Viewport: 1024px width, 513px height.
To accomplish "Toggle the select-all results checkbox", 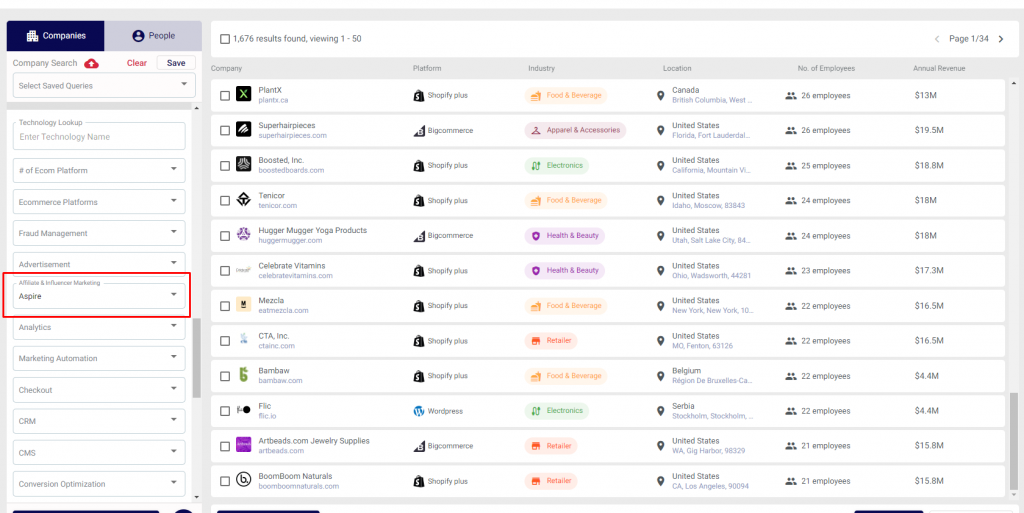I will [x=225, y=39].
